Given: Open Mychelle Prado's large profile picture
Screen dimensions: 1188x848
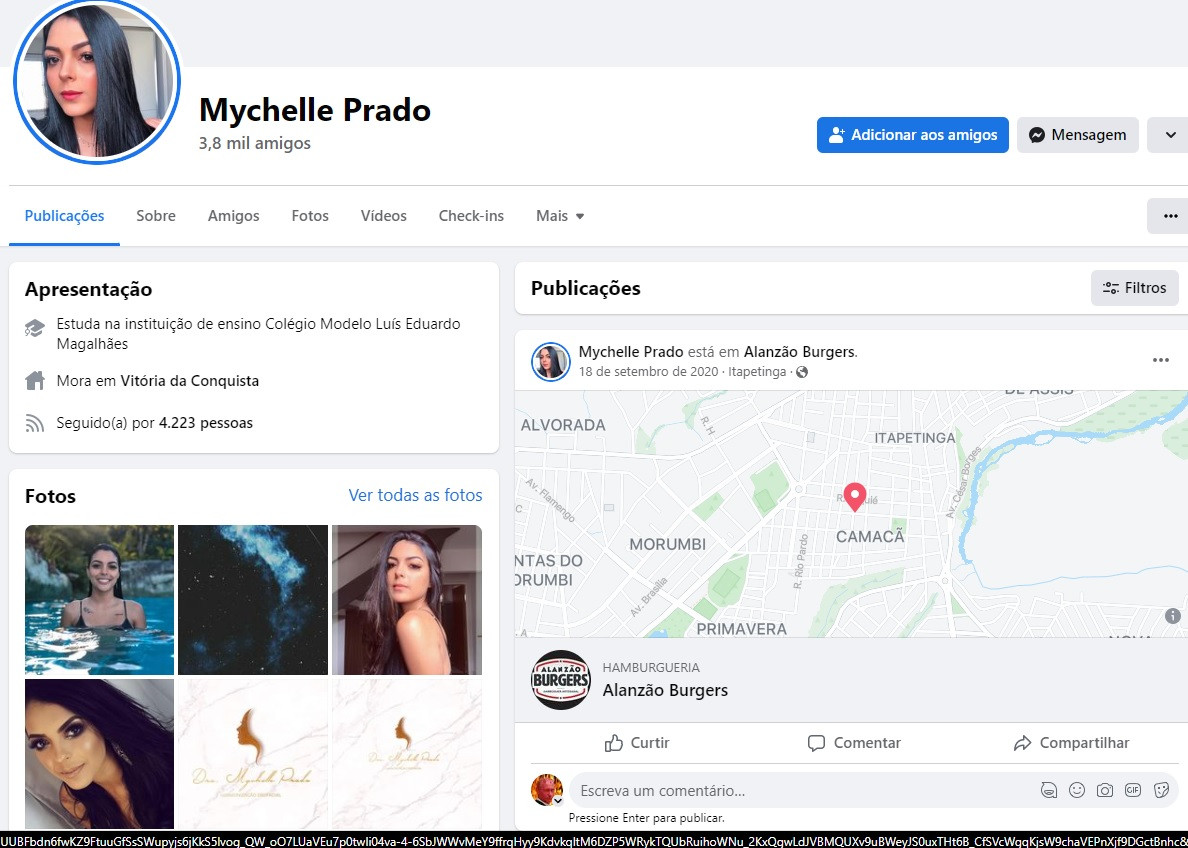Looking at the screenshot, I should tap(97, 80).
